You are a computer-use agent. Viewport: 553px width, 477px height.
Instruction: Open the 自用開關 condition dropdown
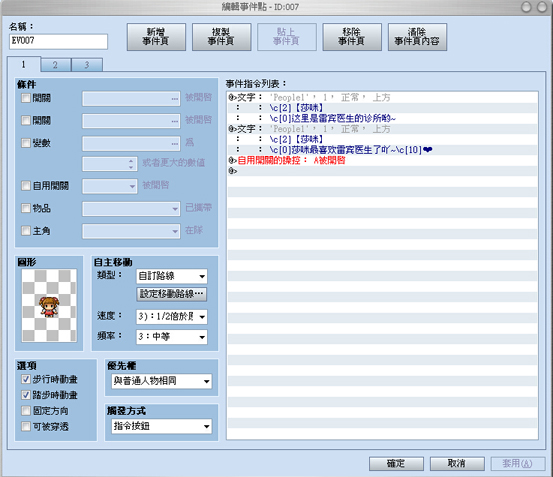coord(110,186)
